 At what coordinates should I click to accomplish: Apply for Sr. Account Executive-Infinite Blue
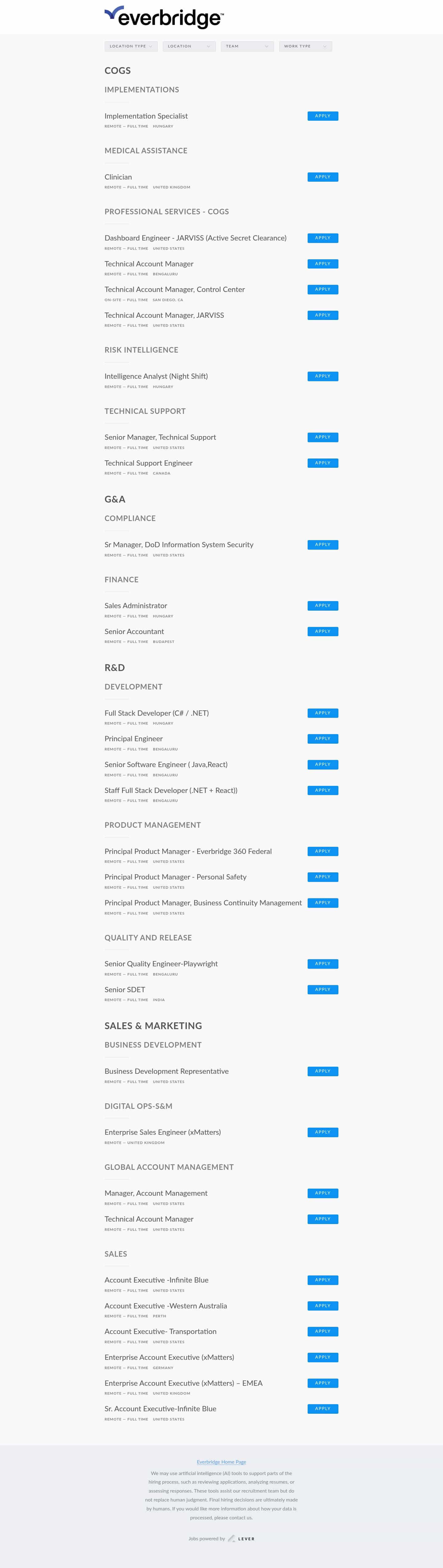point(322,1408)
